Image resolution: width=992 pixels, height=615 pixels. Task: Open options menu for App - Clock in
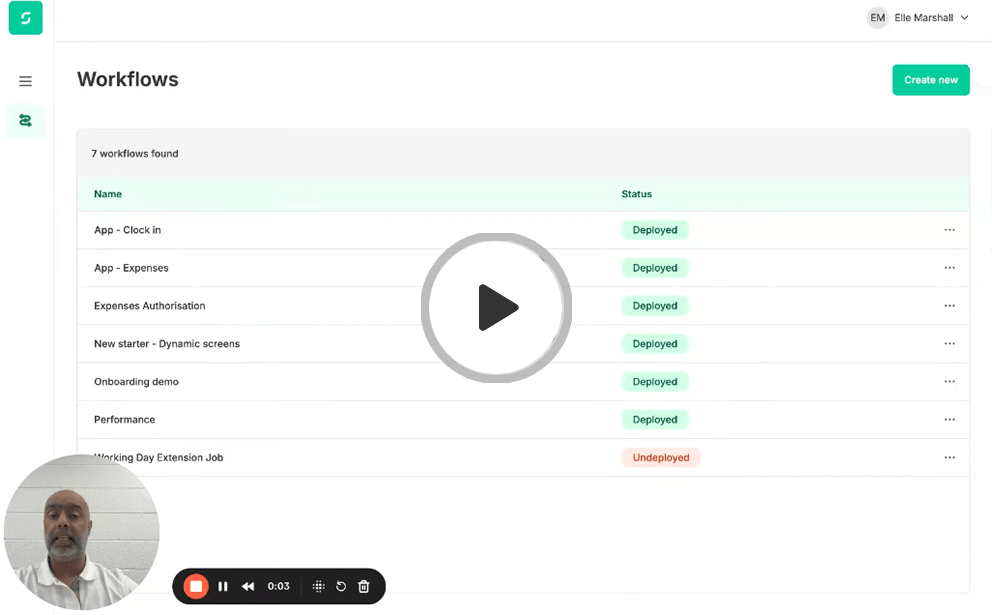pos(949,230)
